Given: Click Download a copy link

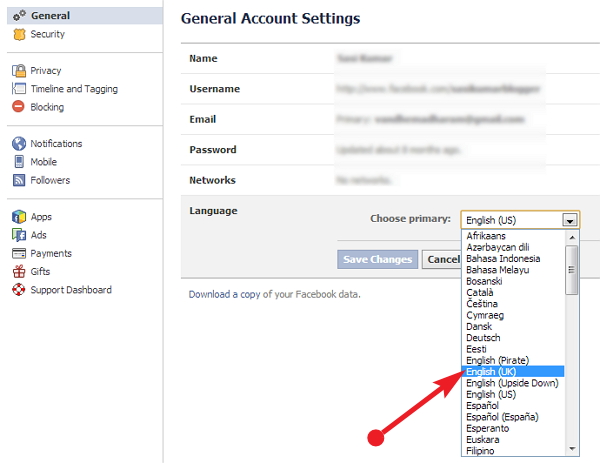Looking at the screenshot, I should click(224, 294).
